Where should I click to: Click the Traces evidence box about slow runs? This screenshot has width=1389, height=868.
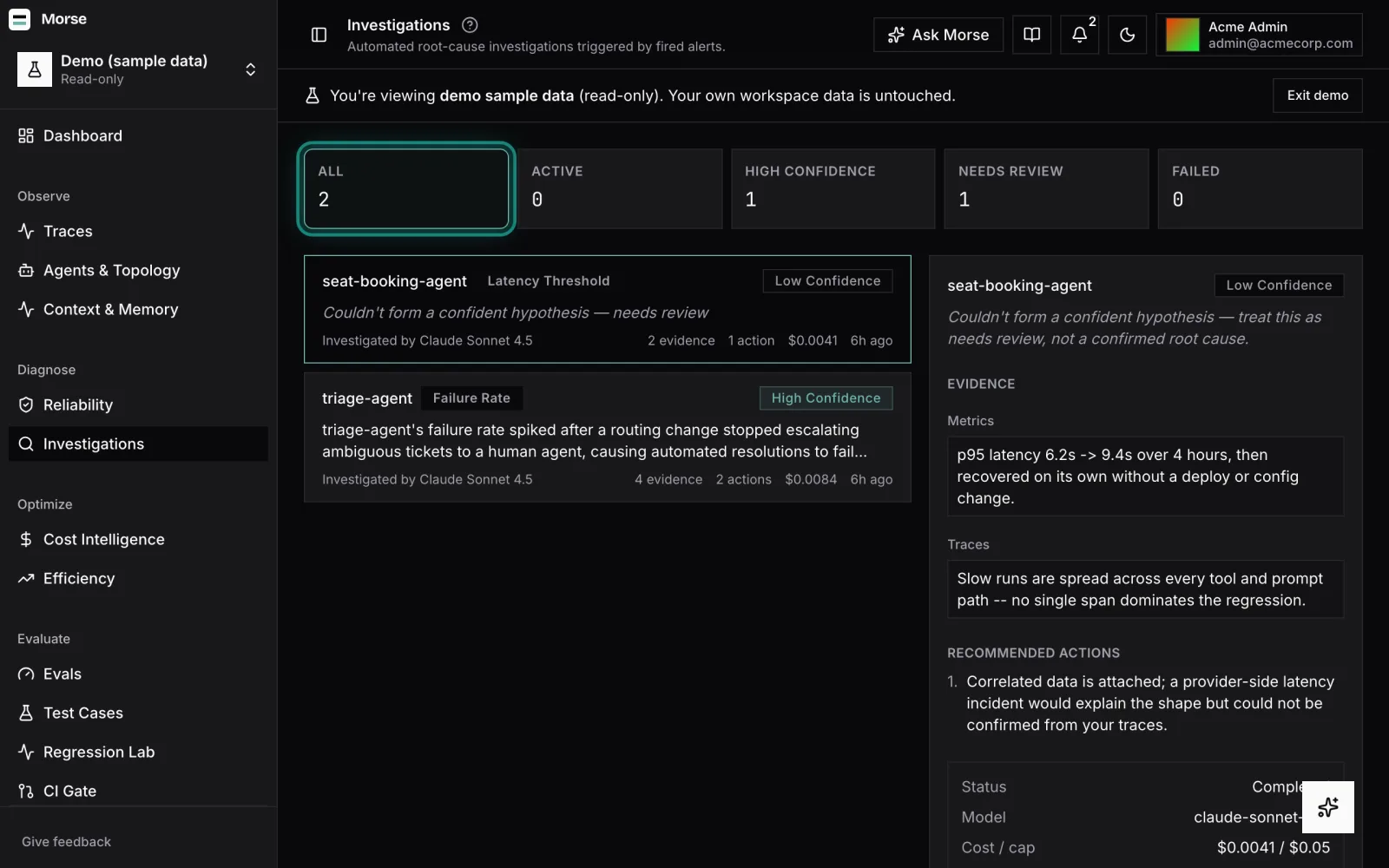[x=1145, y=589]
